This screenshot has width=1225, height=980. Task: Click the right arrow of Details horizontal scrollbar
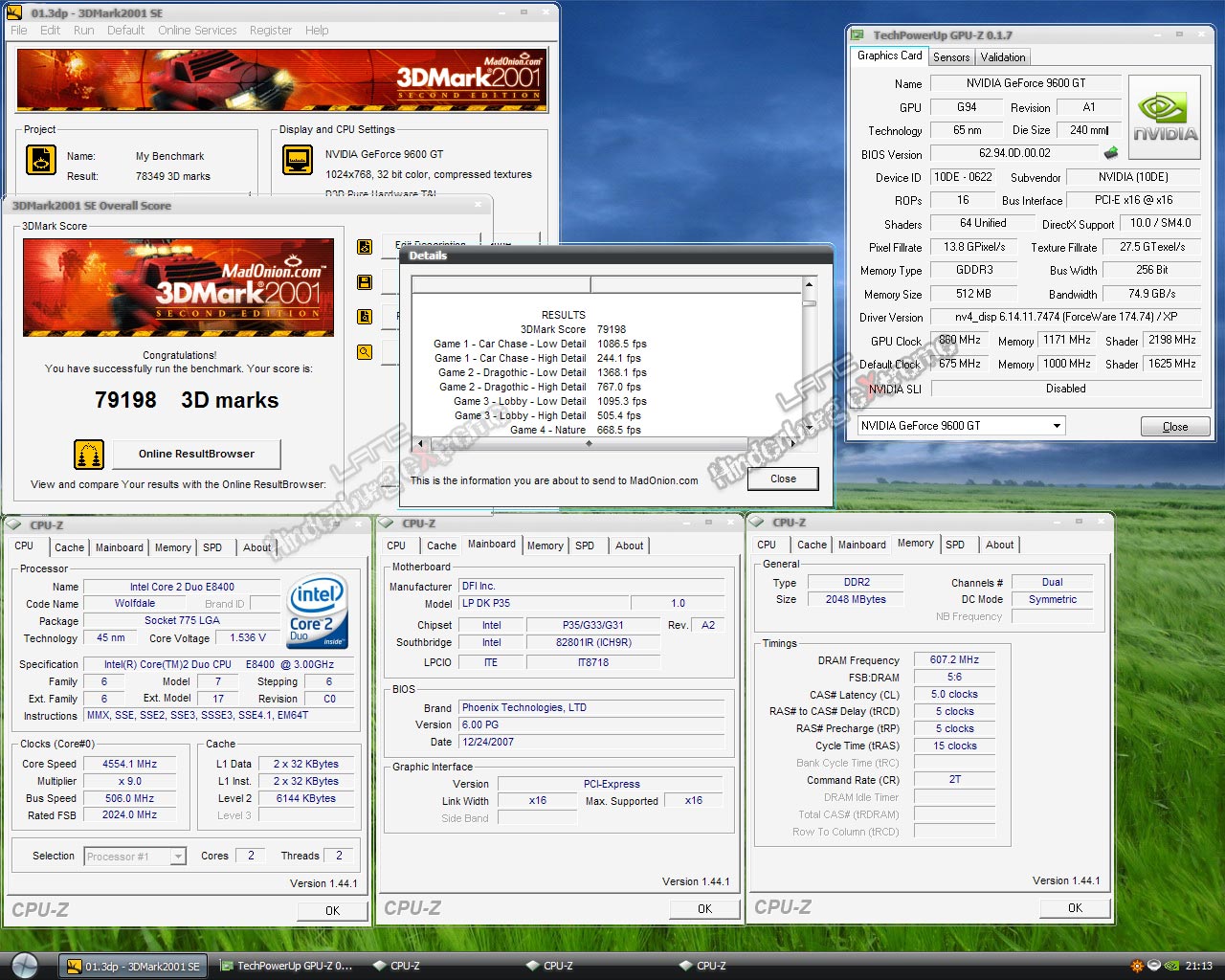pos(793,444)
